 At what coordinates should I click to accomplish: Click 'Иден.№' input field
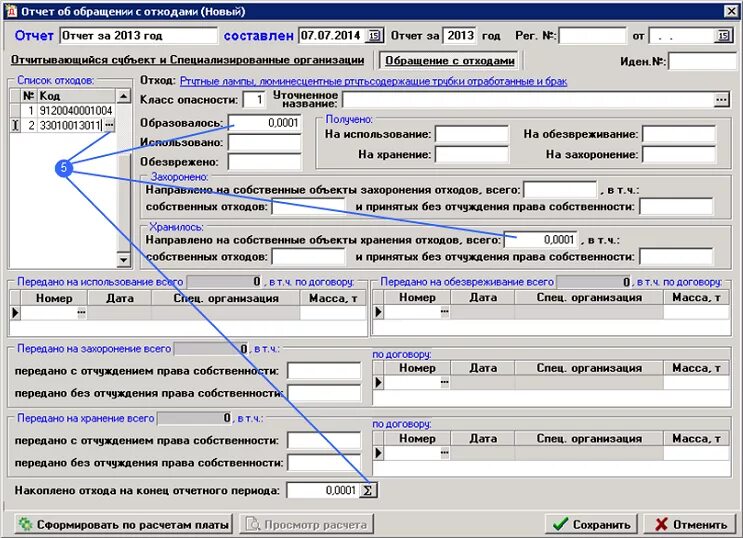702,61
